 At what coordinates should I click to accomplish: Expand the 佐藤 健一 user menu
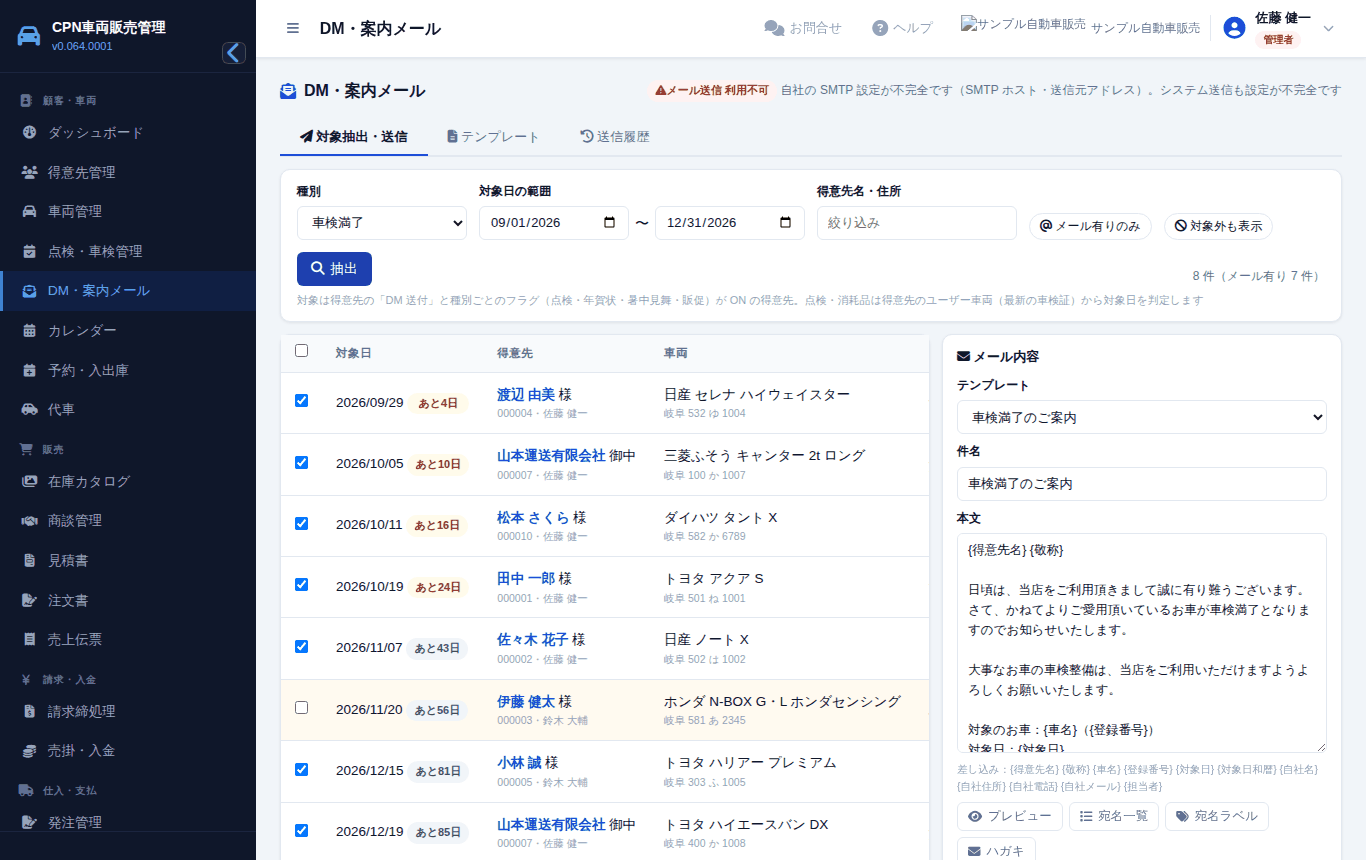(1280, 28)
